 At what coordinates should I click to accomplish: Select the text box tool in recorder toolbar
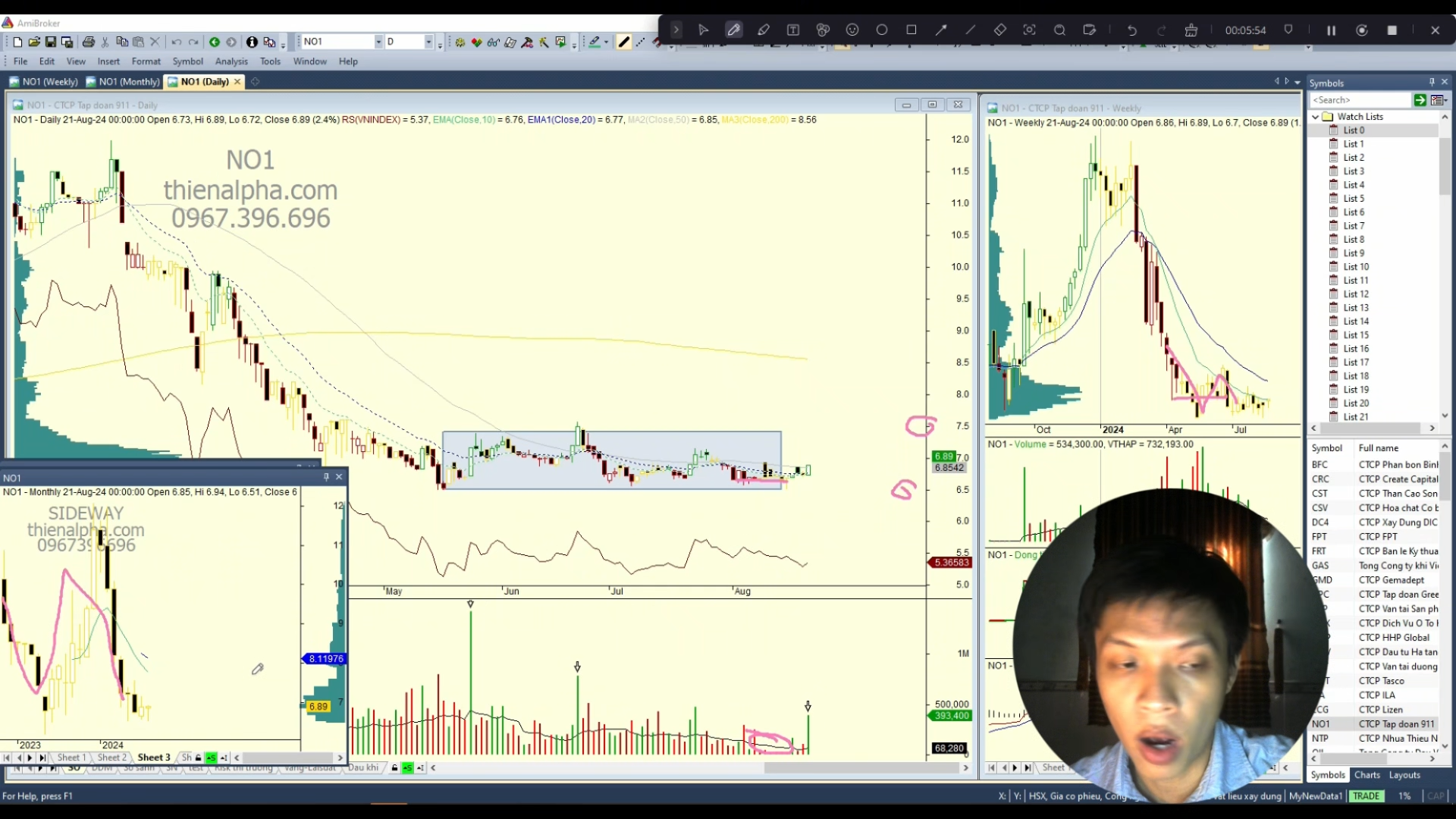coord(793,30)
